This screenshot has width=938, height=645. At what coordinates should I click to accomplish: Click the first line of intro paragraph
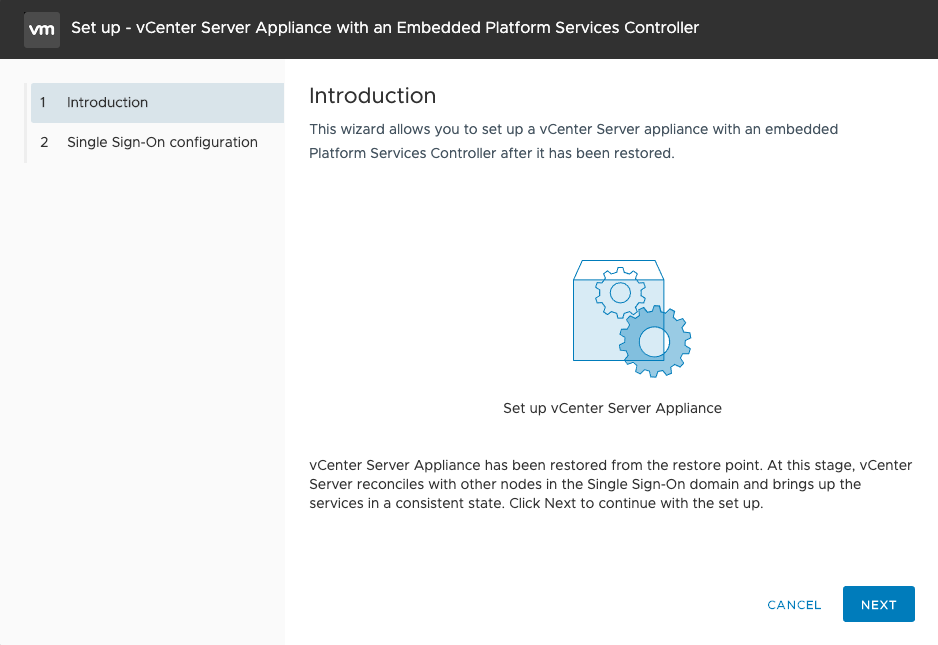pyautogui.click(x=573, y=129)
